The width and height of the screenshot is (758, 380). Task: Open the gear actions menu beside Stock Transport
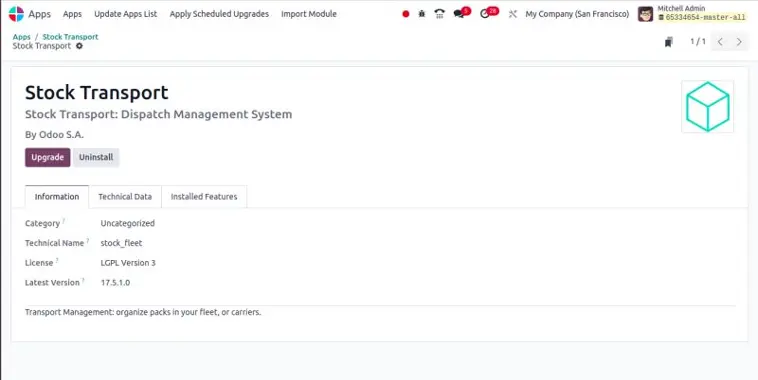tap(79, 46)
